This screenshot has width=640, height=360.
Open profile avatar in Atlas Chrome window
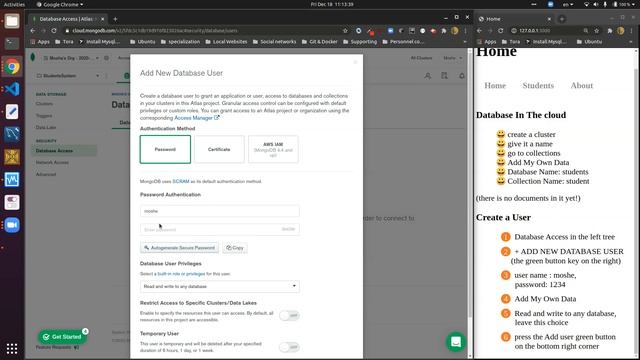[x=454, y=31]
